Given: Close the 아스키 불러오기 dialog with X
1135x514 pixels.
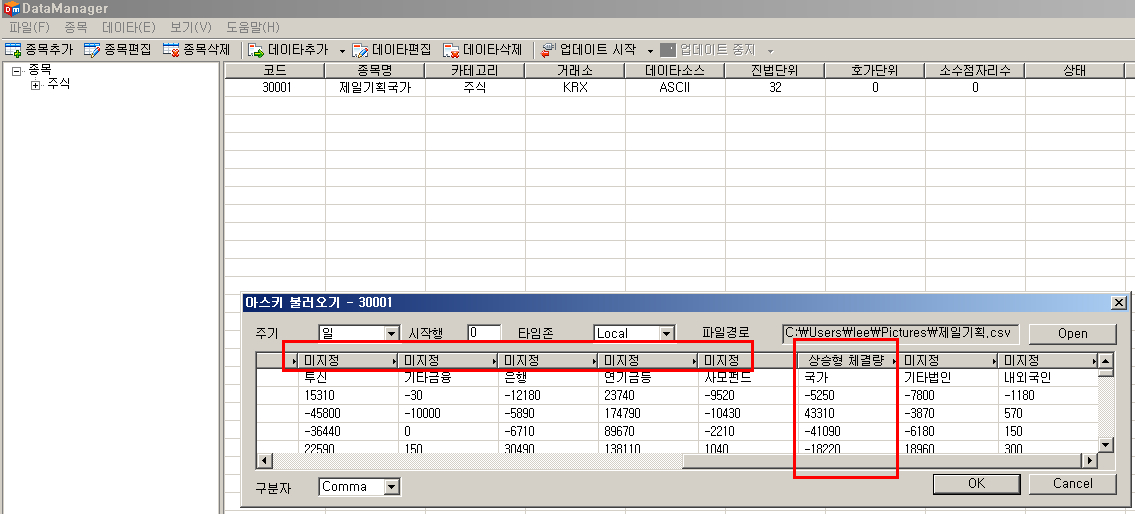Looking at the screenshot, I should click(1118, 303).
